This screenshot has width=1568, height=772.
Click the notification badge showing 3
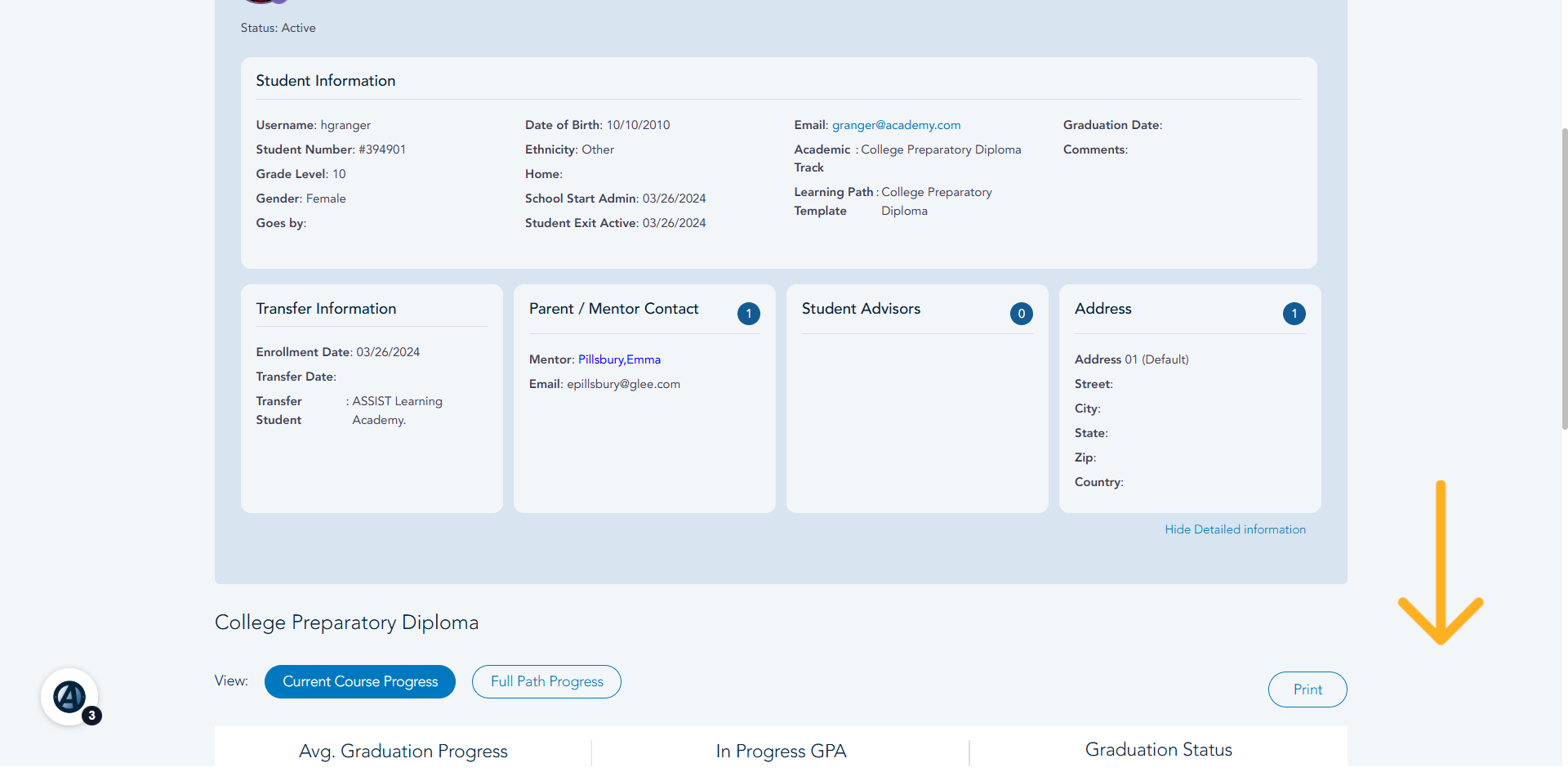92,716
